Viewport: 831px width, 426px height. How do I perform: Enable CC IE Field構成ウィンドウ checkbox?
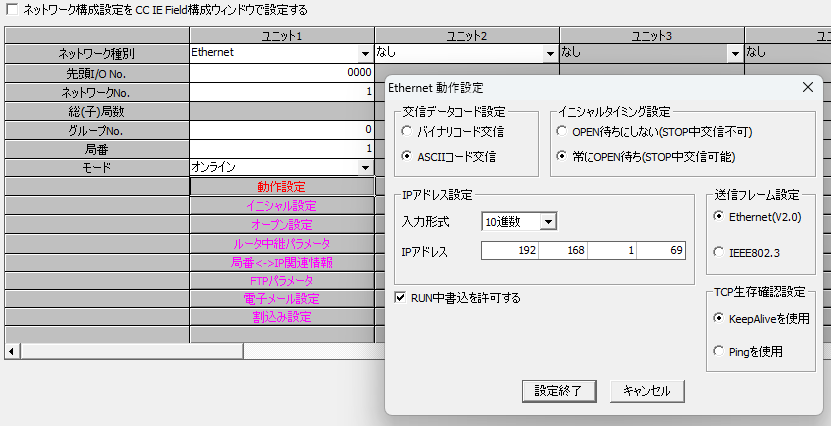(x=12, y=9)
